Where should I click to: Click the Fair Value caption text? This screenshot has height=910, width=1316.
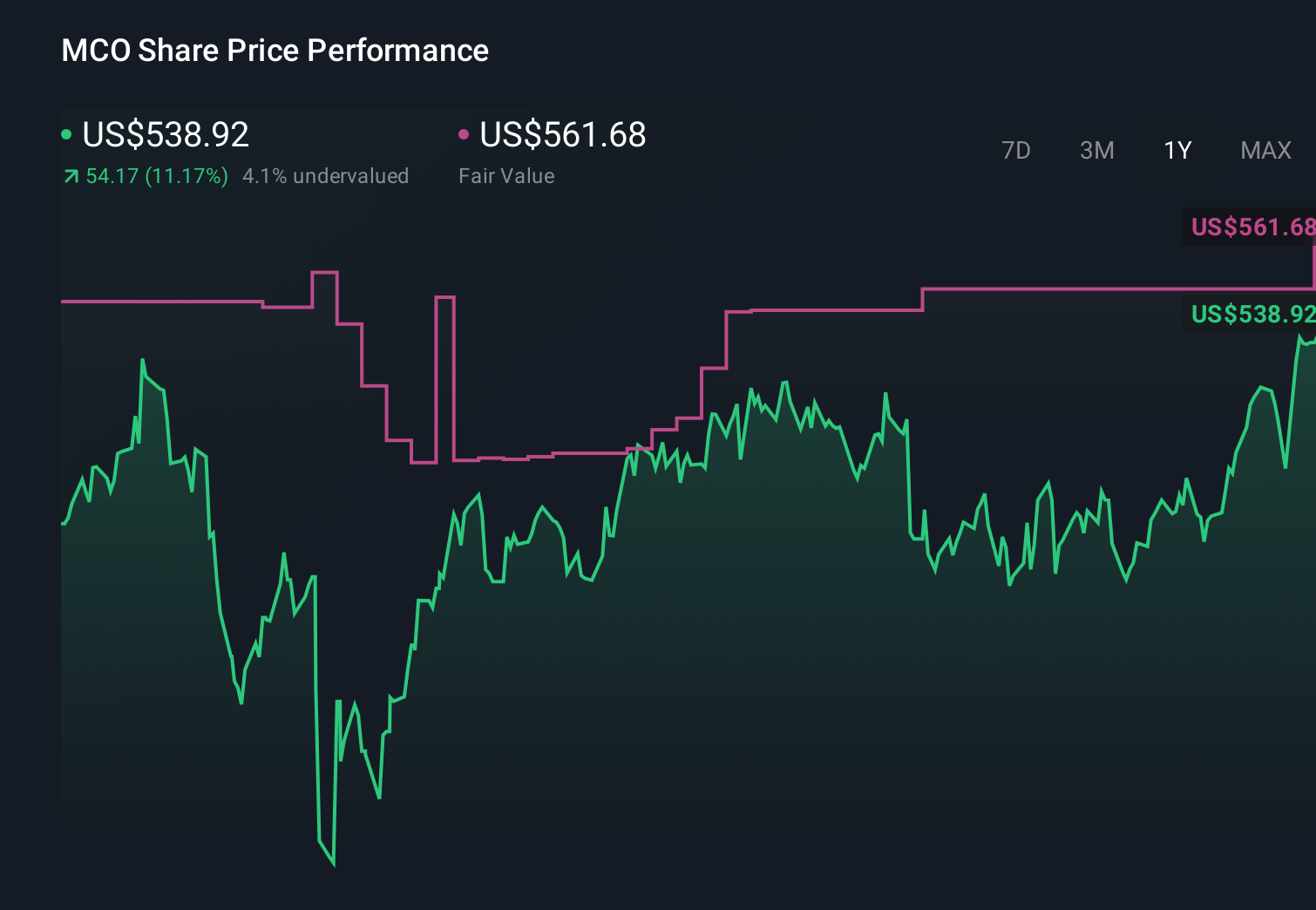click(506, 175)
